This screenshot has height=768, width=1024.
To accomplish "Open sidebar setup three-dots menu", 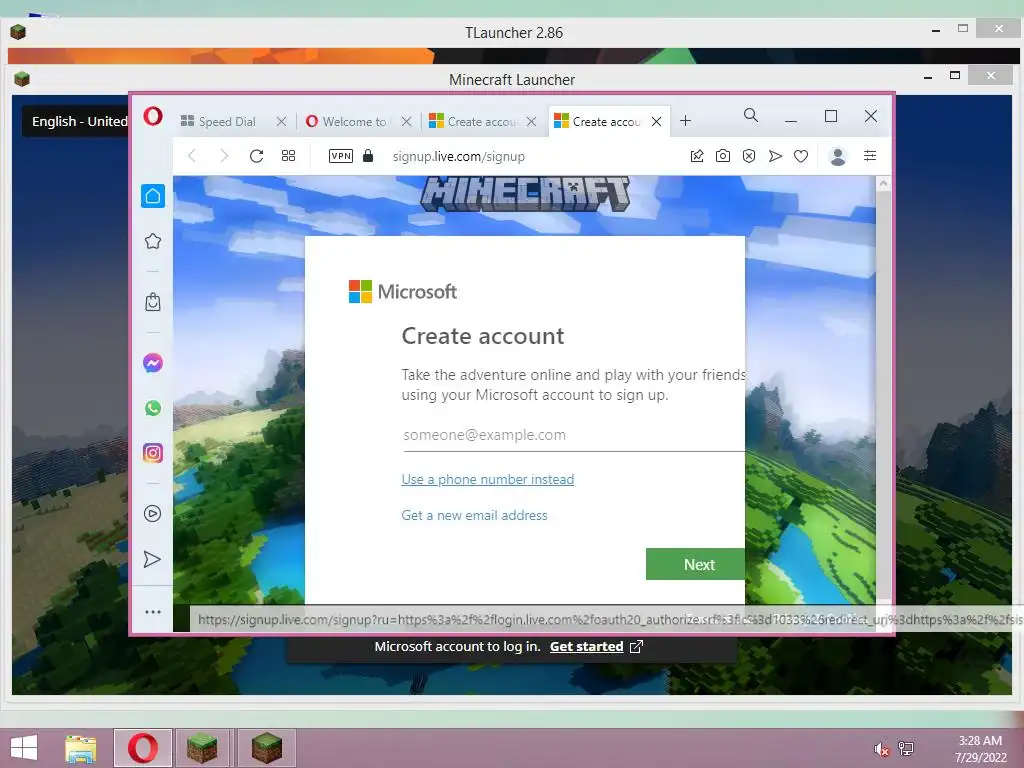I will pos(153,612).
